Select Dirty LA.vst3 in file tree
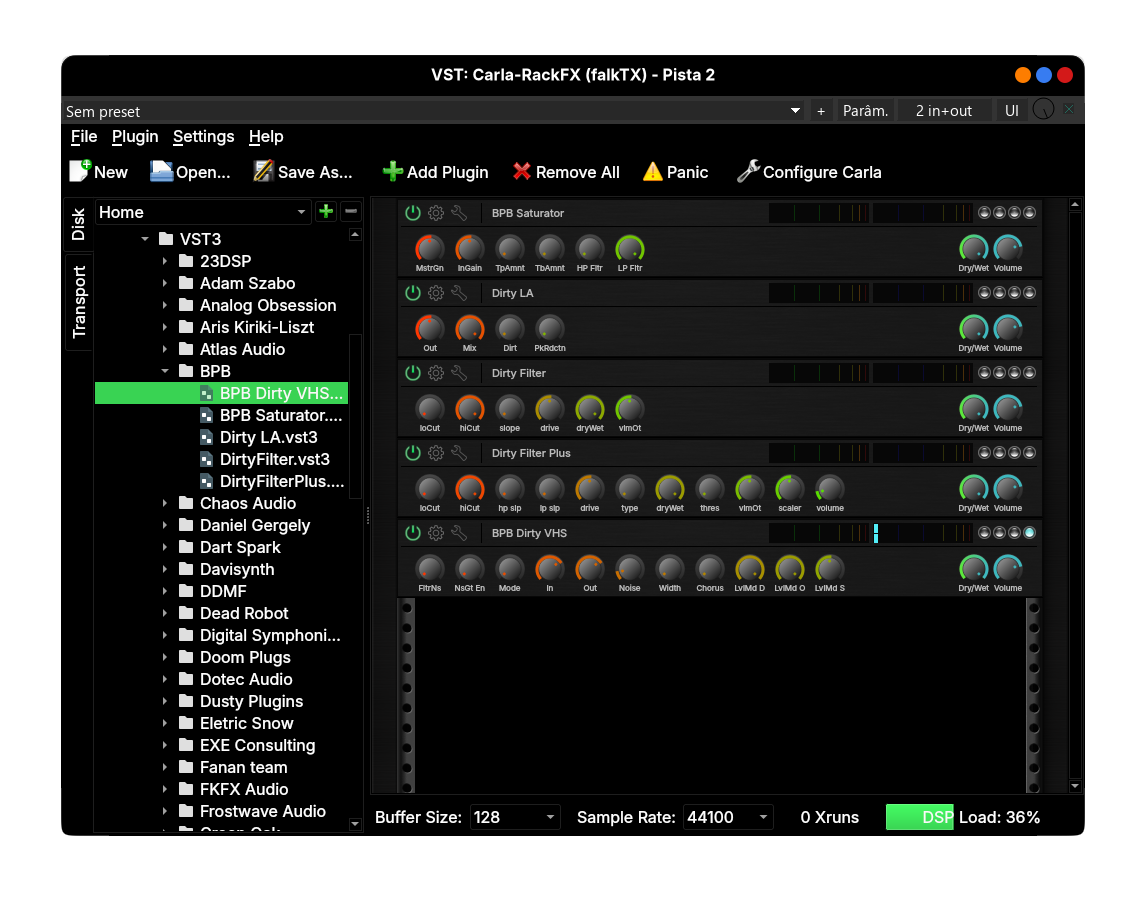Image resolution: width=1146 pixels, height=903 pixels. pos(268,437)
